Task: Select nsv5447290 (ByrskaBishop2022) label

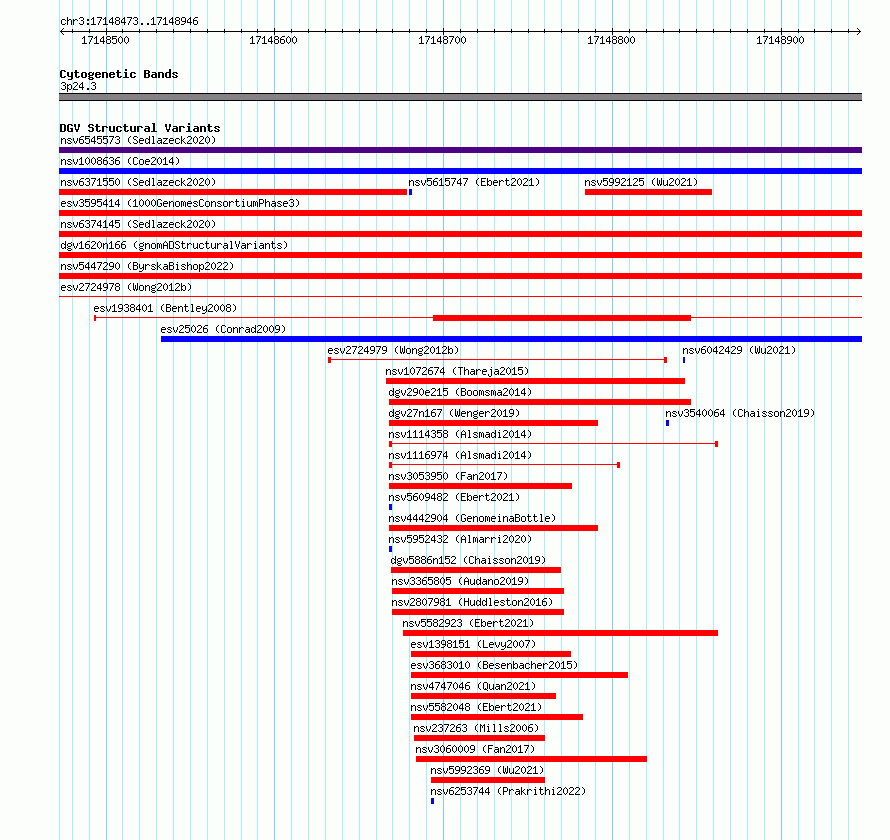Action: pyautogui.click(x=147, y=266)
